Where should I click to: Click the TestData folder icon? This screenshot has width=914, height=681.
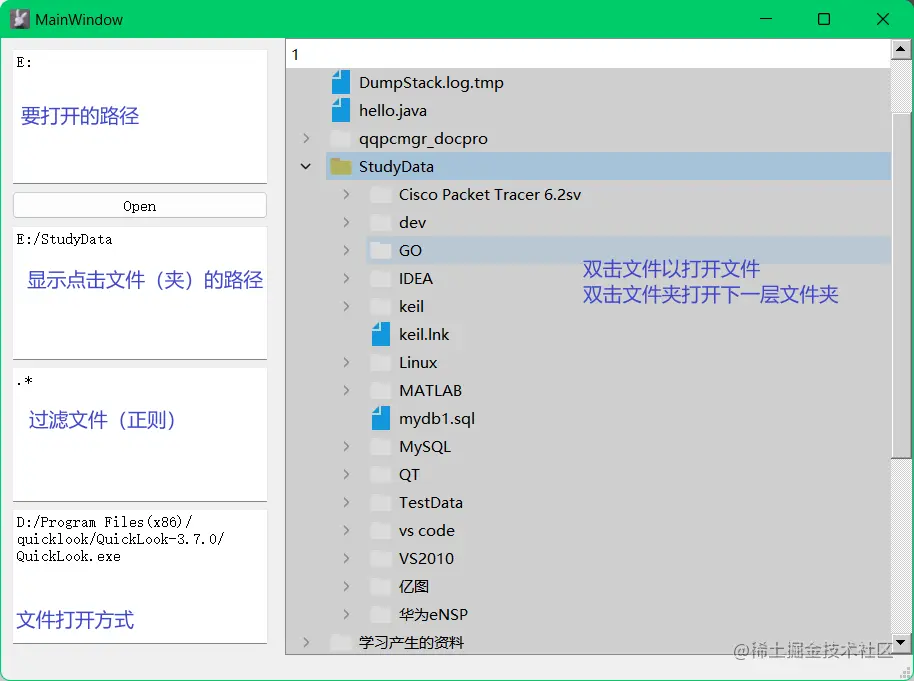(381, 503)
